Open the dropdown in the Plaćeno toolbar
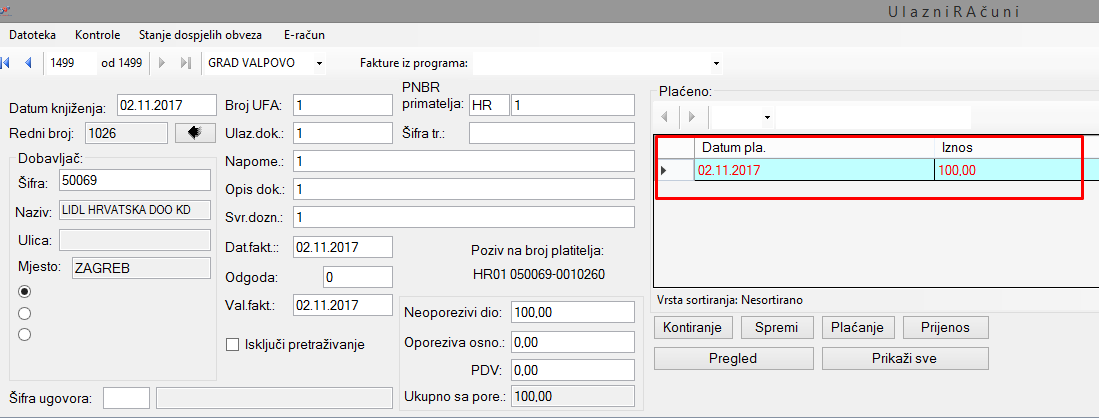 (x=767, y=117)
